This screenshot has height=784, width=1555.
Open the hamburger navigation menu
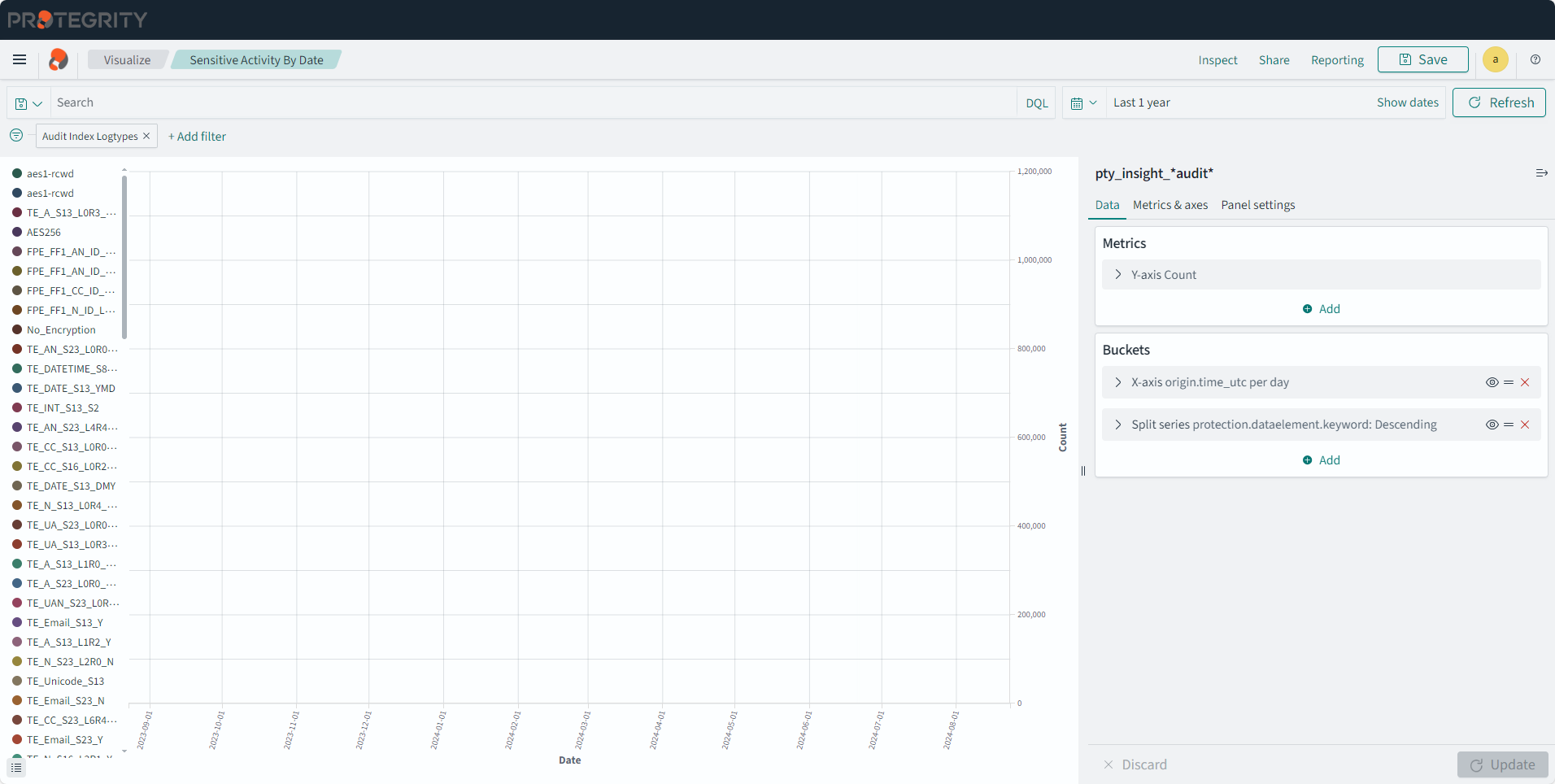click(20, 59)
